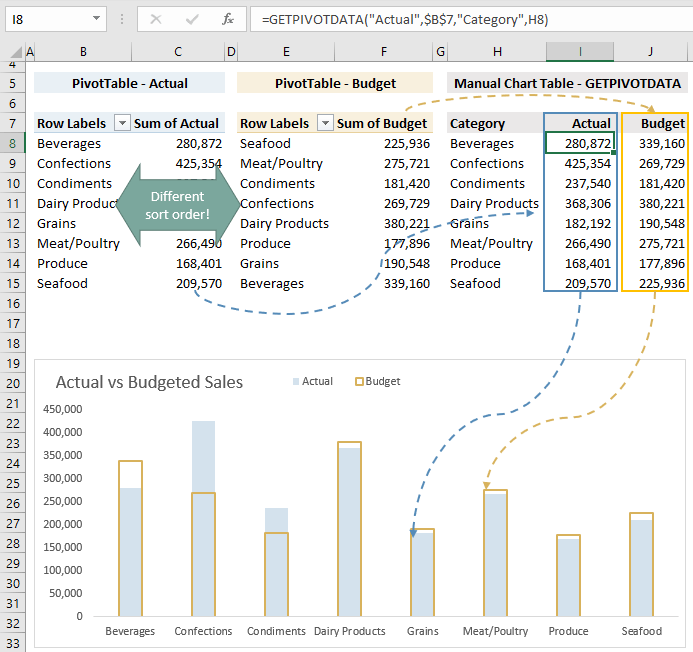Click the Actual legend marker in chart
693x652 pixels.
pos(296,381)
